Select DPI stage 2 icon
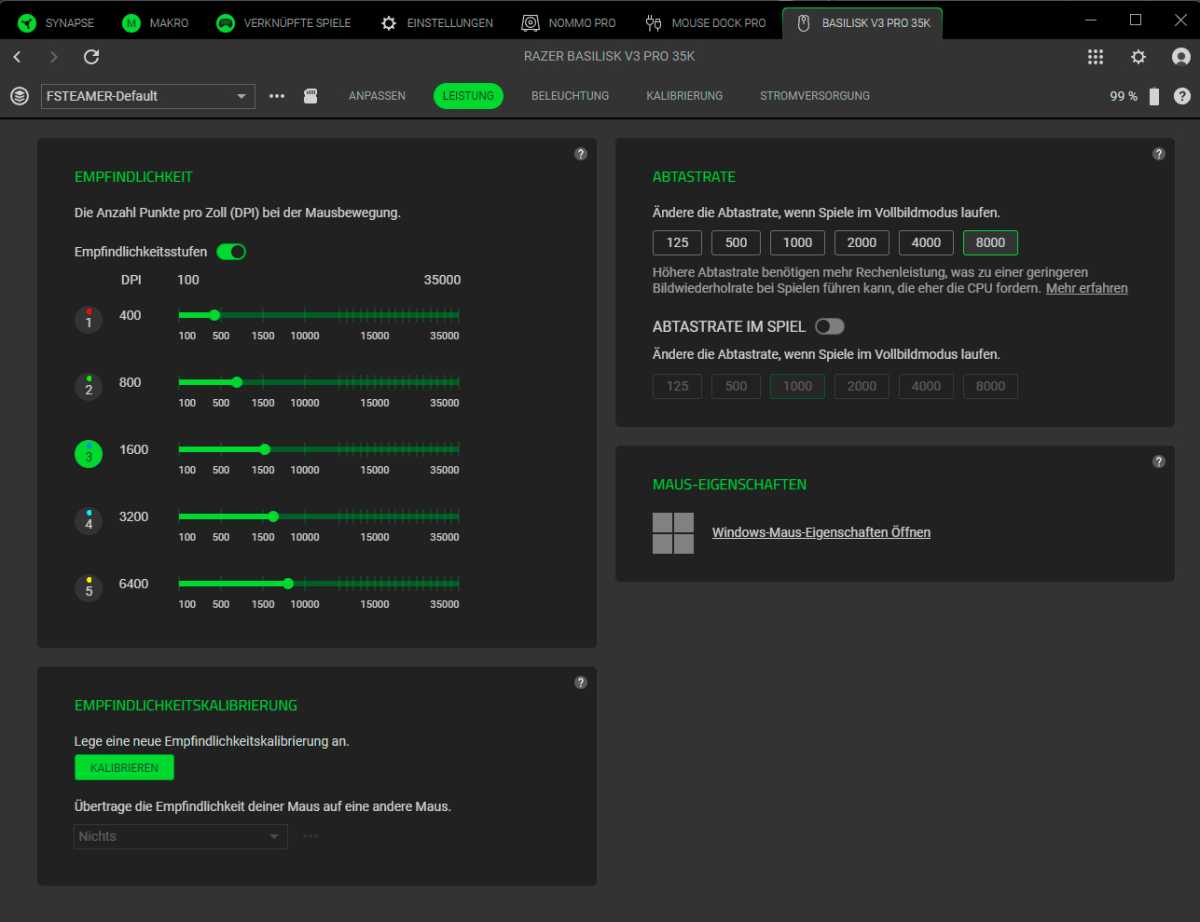Image resolution: width=1200 pixels, height=922 pixels. coord(88,387)
